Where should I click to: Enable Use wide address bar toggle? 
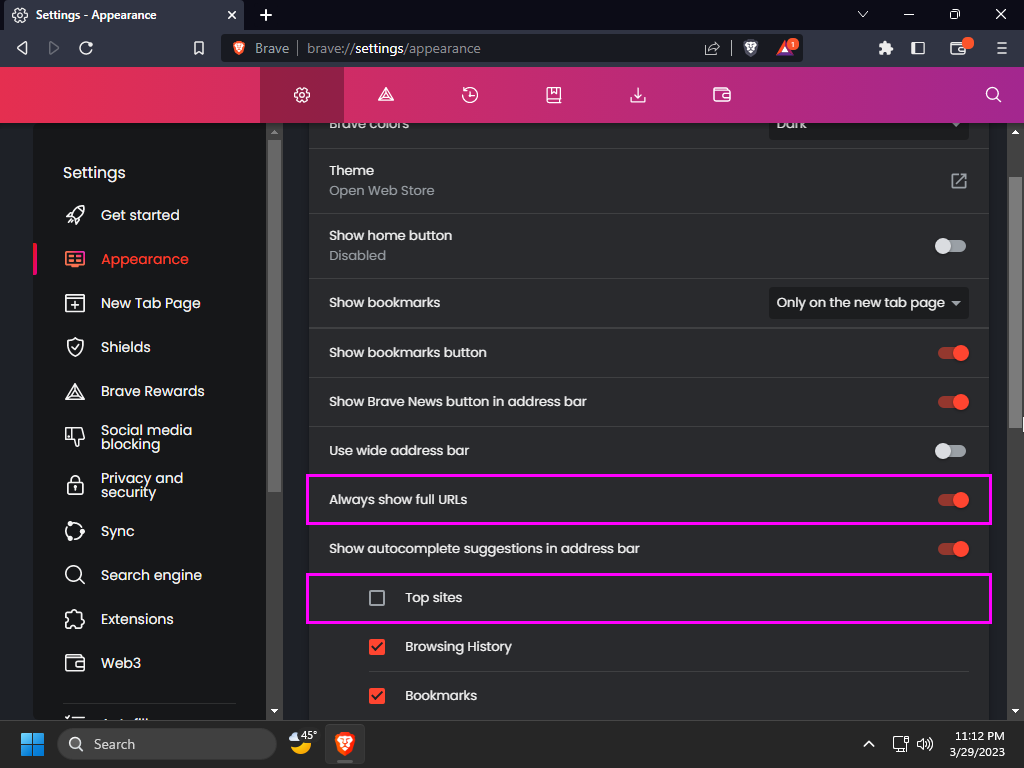click(950, 451)
